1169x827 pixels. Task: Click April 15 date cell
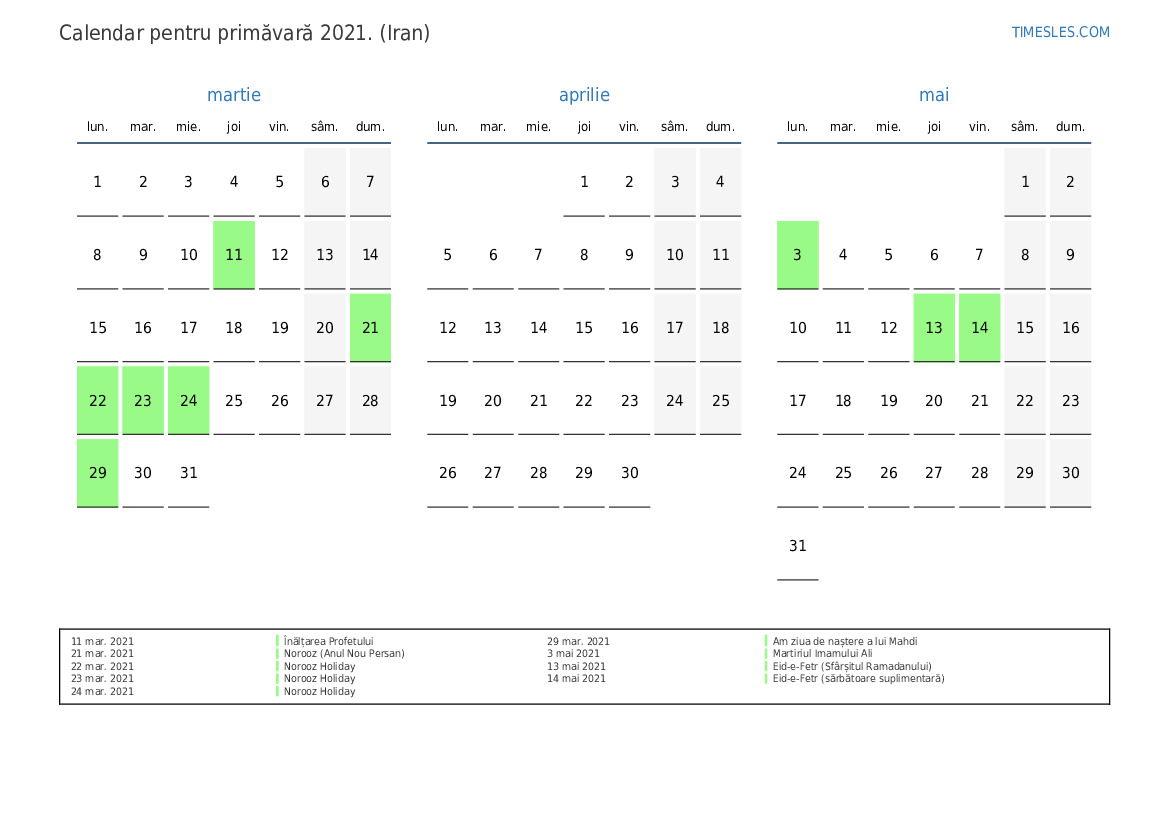(x=584, y=328)
